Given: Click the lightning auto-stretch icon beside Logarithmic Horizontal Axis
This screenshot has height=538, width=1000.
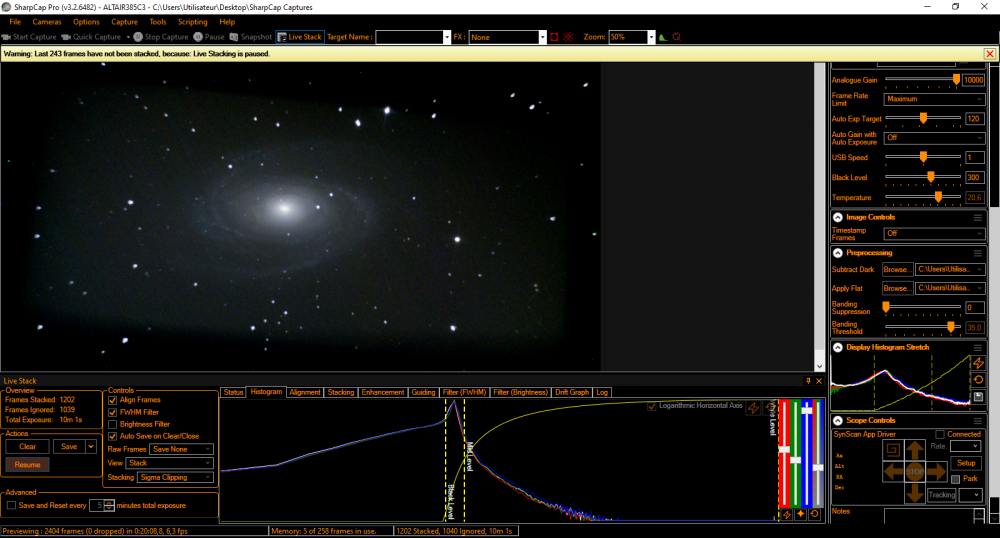Looking at the screenshot, I should (x=753, y=407).
